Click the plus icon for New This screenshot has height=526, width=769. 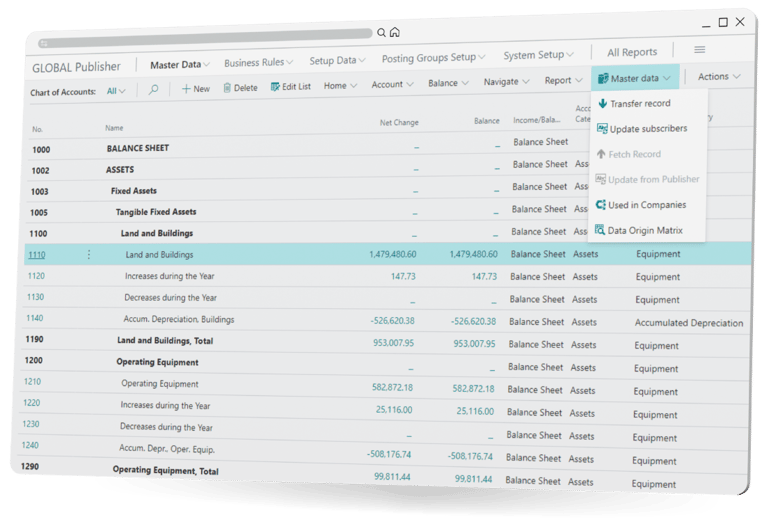tap(186, 89)
